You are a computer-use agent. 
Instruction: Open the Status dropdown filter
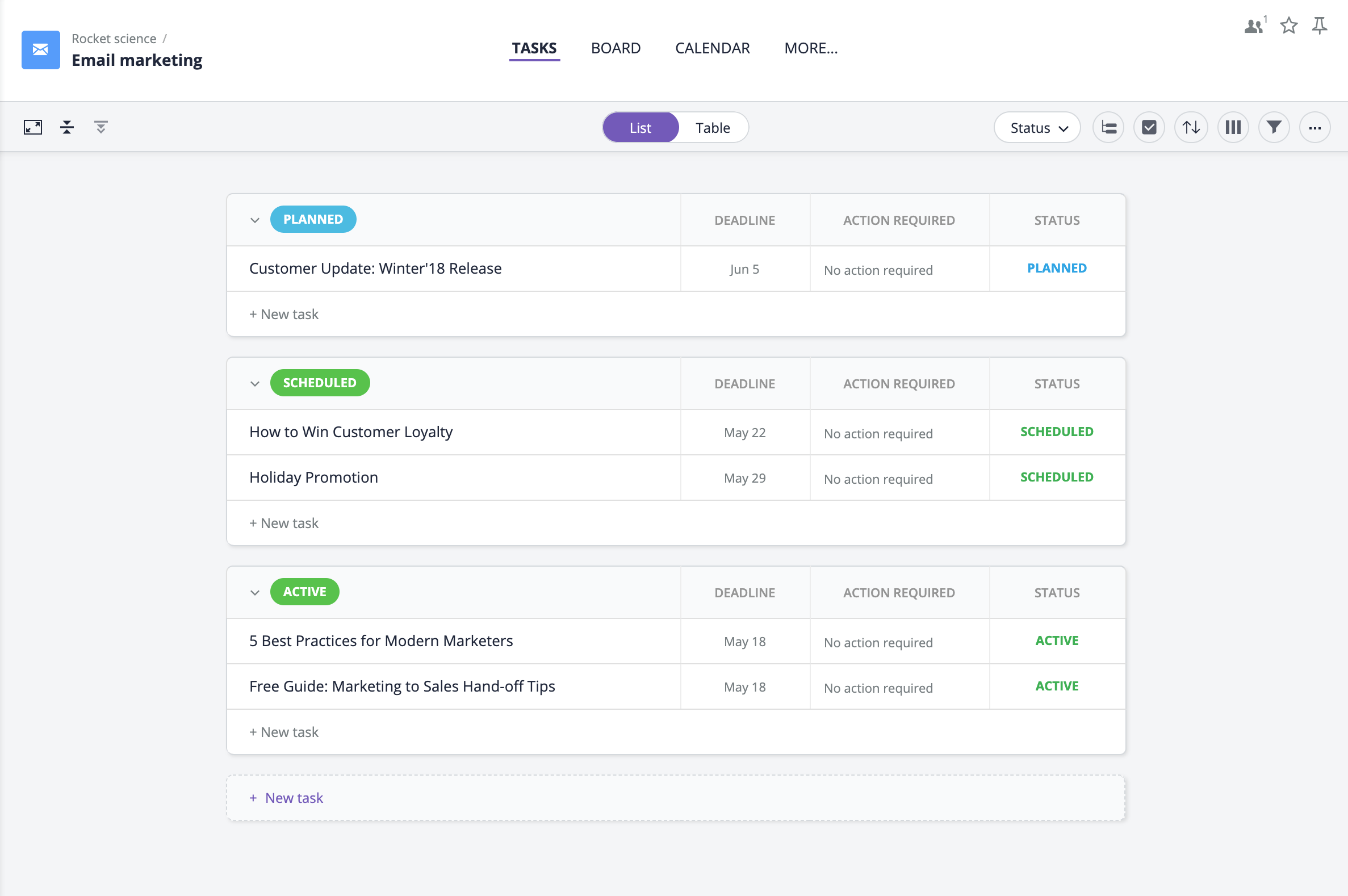coord(1037,127)
